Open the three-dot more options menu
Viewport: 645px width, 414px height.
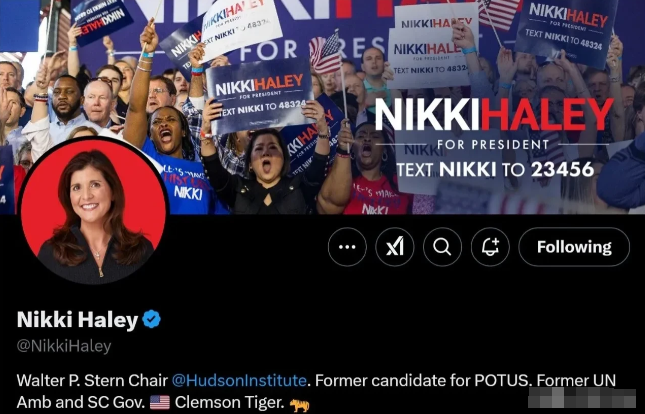[x=347, y=247]
